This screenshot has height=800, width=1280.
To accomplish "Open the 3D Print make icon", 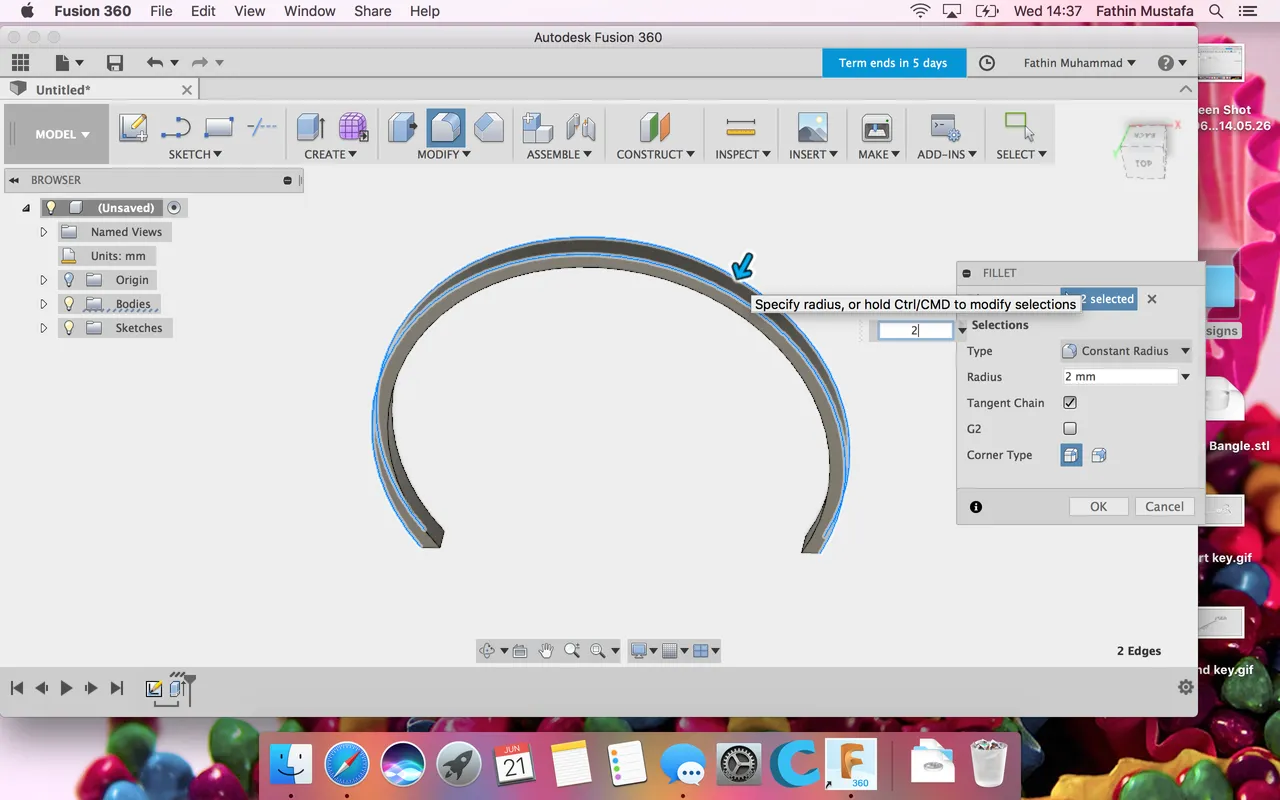I will click(x=877, y=128).
